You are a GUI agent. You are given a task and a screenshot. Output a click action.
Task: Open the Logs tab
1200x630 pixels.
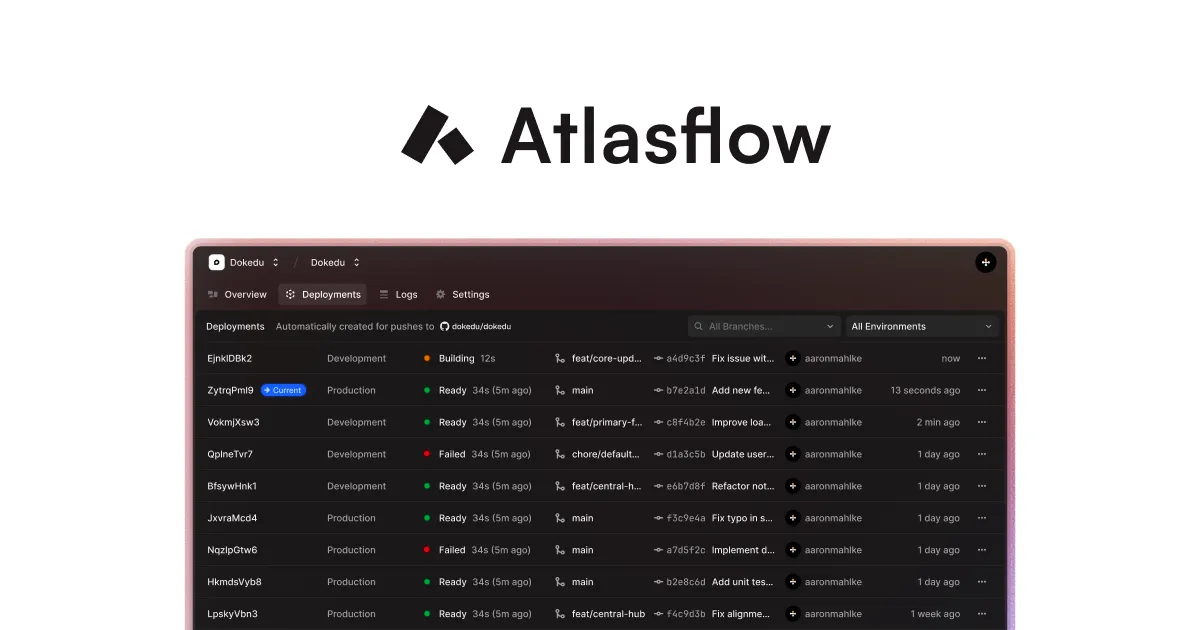click(x=398, y=294)
